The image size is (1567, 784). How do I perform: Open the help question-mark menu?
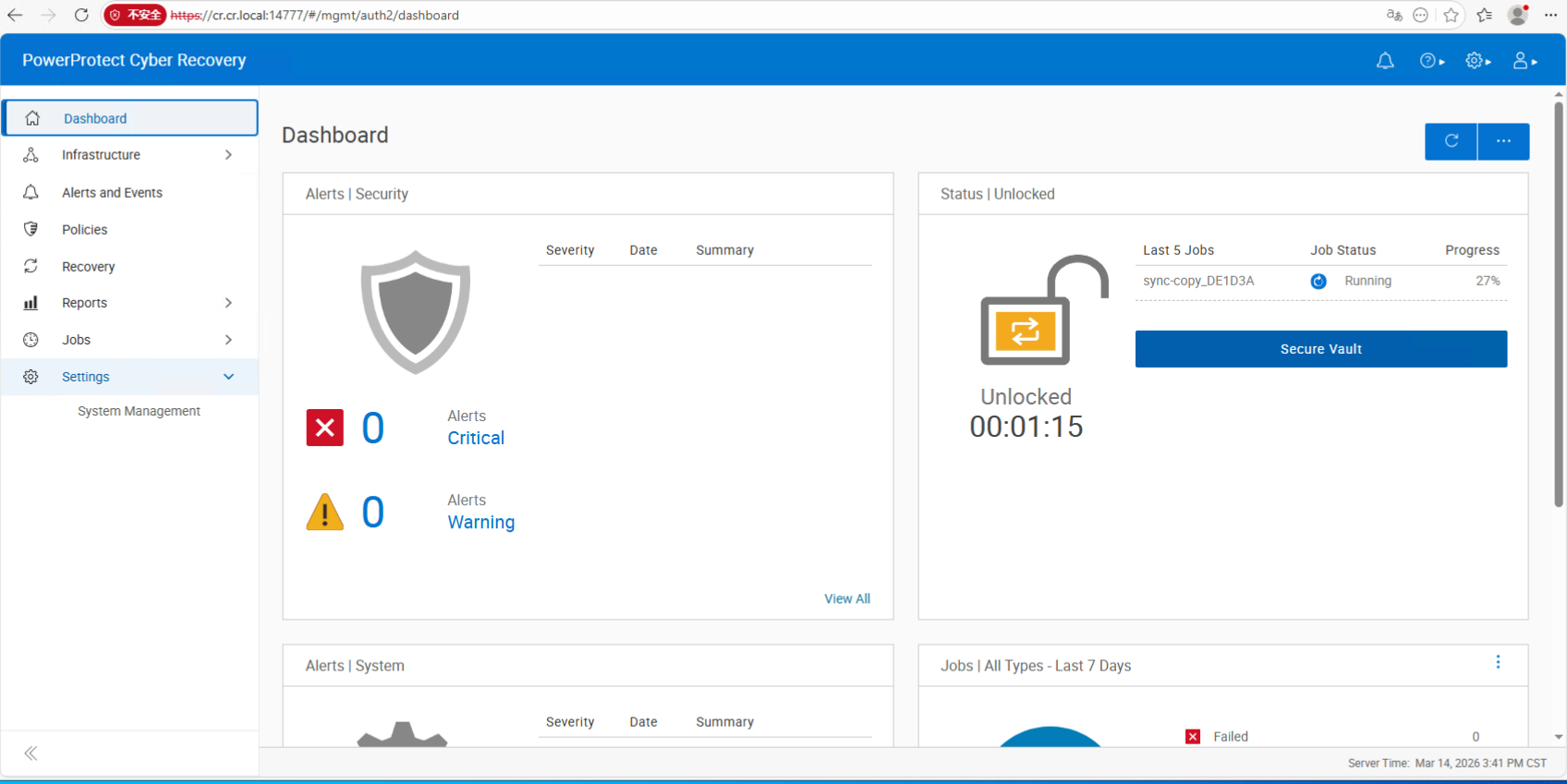coord(1431,61)
